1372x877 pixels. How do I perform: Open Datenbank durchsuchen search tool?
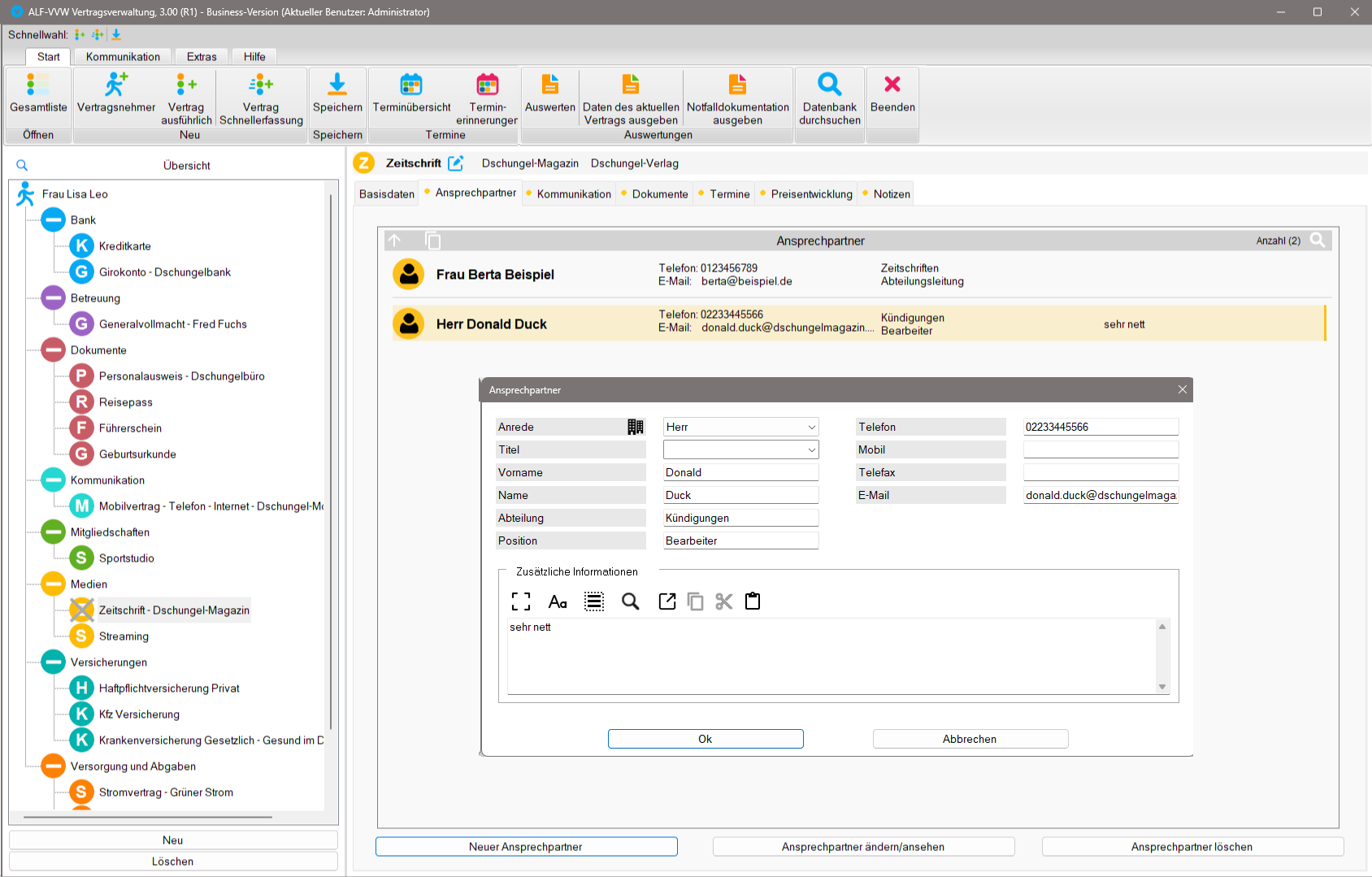click(829, 85)
